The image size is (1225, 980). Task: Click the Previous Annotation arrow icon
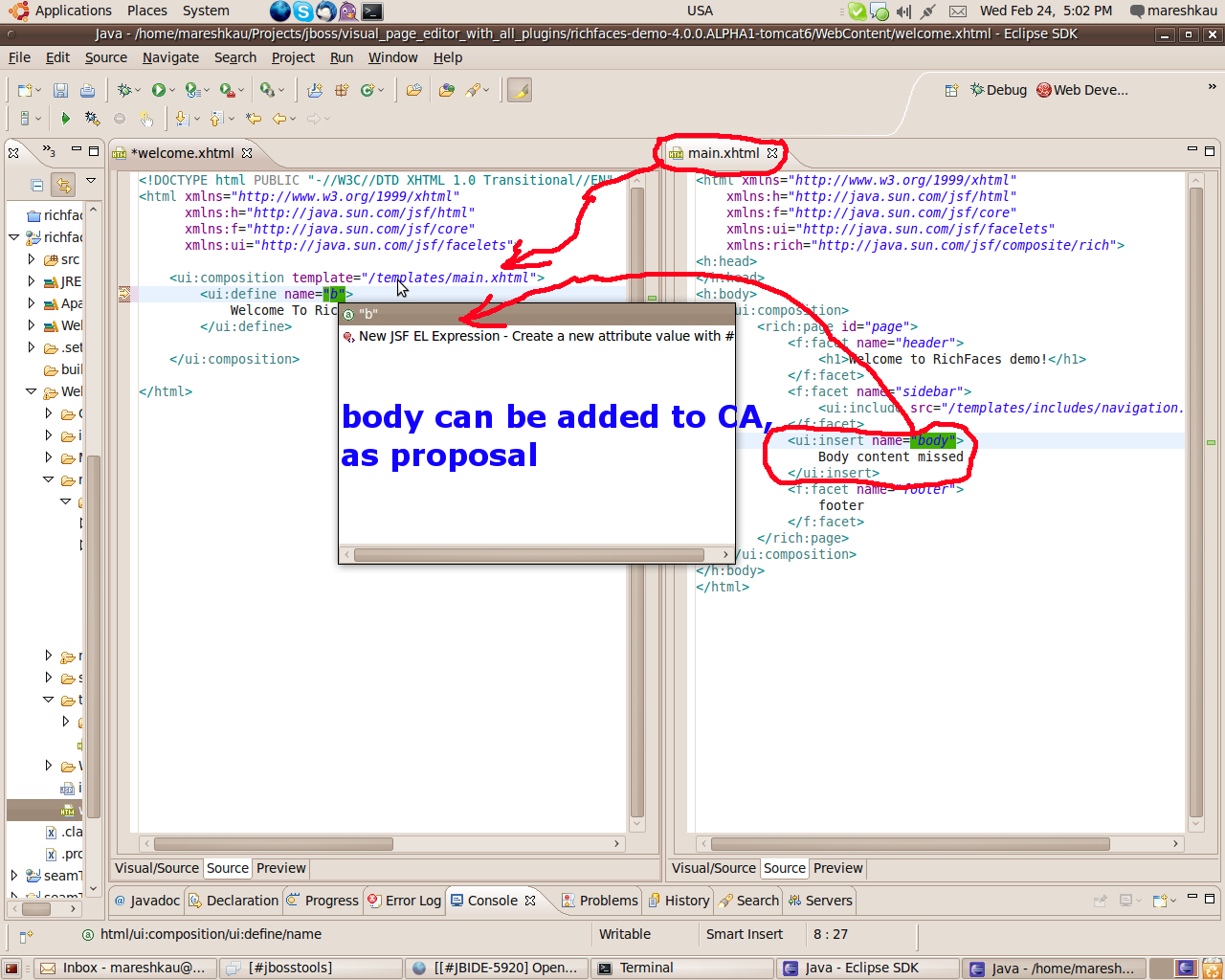coord(215,119)
